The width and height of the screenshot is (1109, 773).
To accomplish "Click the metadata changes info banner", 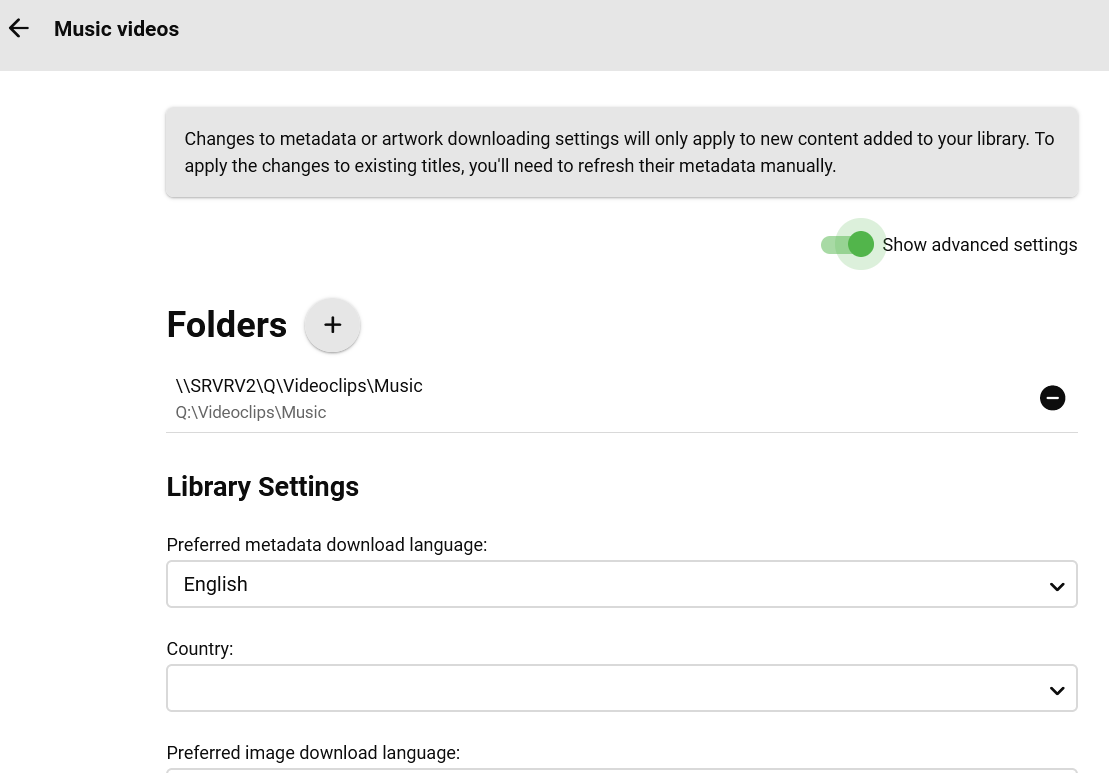I will click(621, 152).
